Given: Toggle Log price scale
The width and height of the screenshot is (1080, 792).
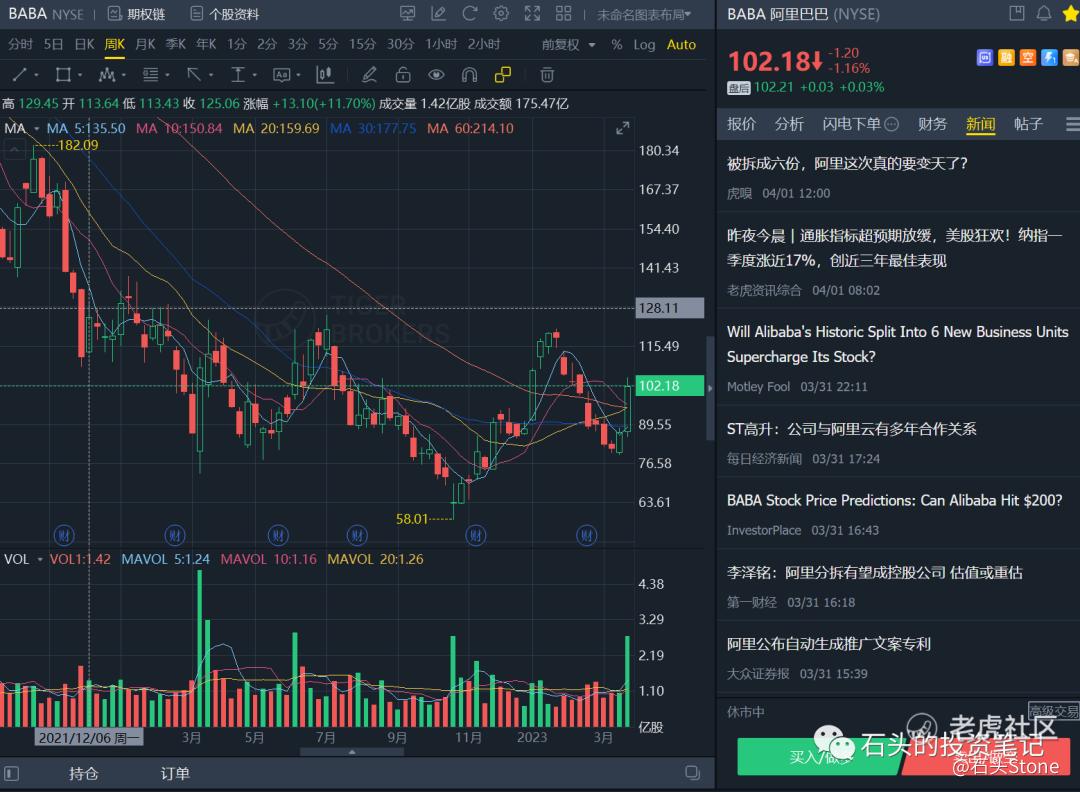Looking at the screenshot, I should [644, 45].
